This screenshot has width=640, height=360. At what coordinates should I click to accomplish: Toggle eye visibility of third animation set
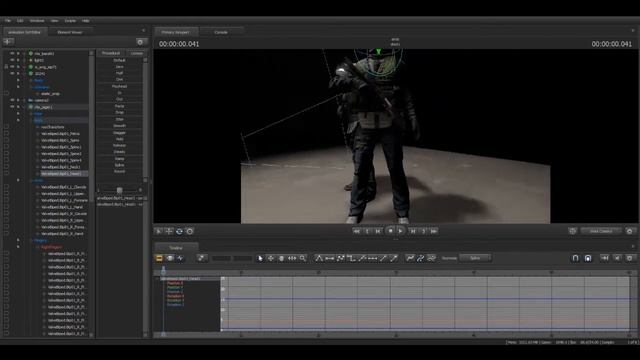(12, 67)
